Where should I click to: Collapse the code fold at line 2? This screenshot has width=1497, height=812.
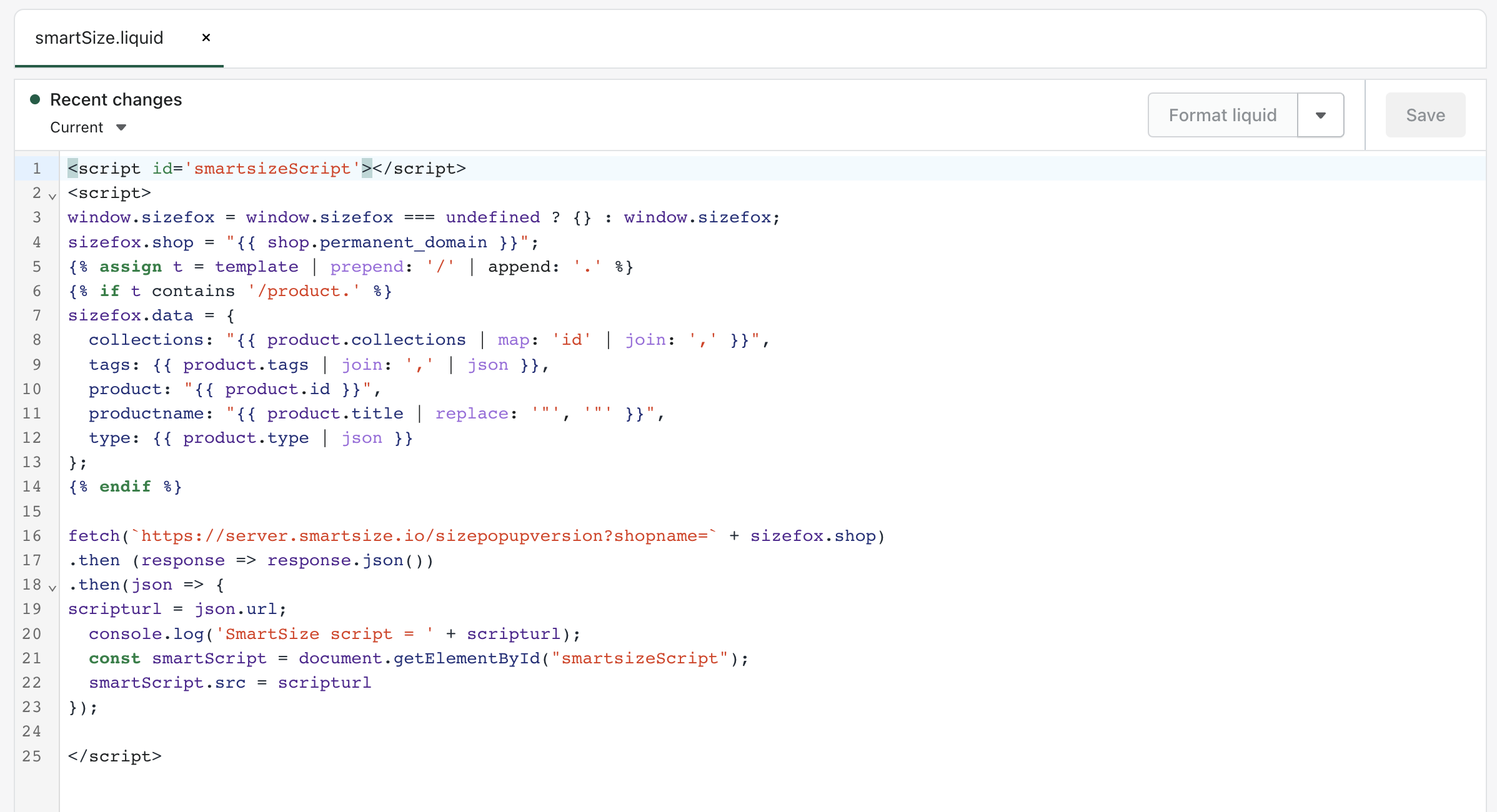tap(52, 196)
